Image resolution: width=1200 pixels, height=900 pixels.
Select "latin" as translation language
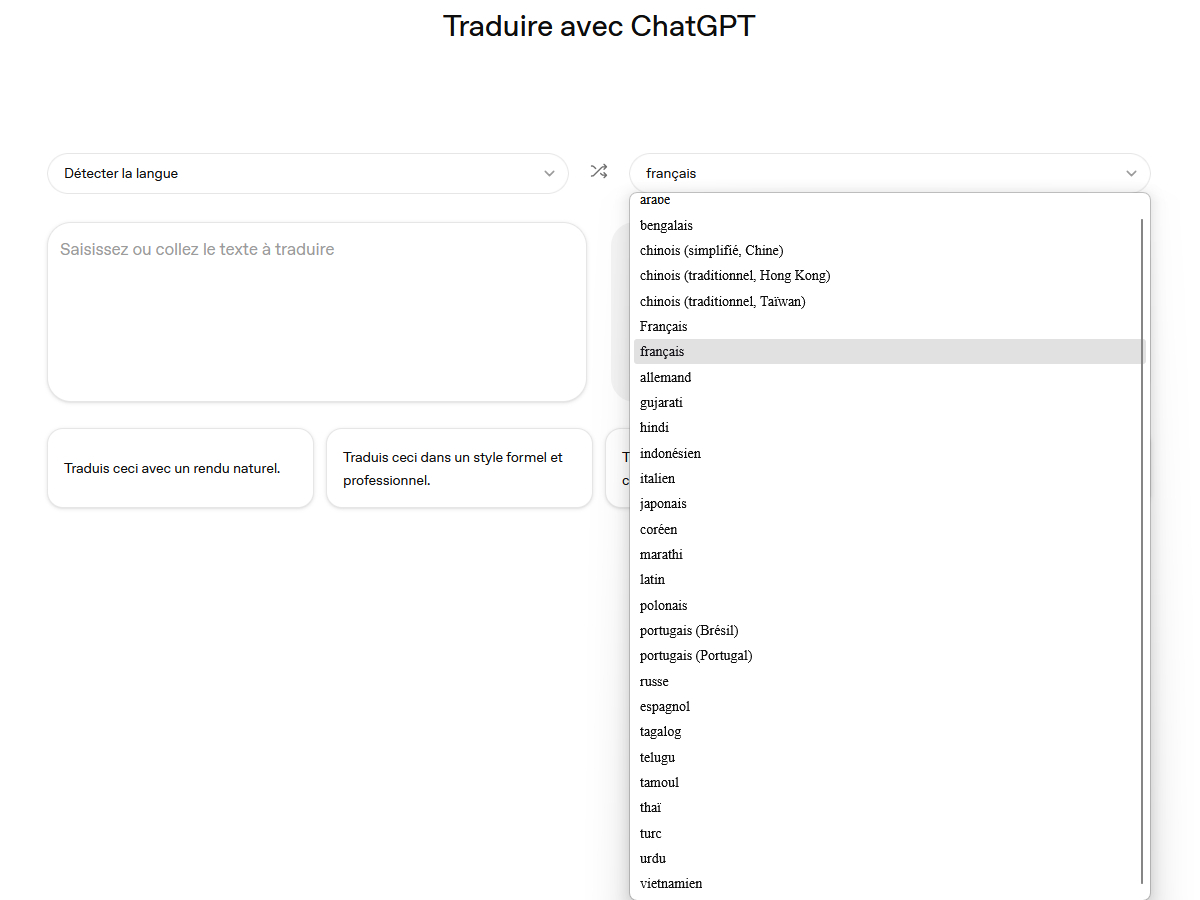(652, 579)
